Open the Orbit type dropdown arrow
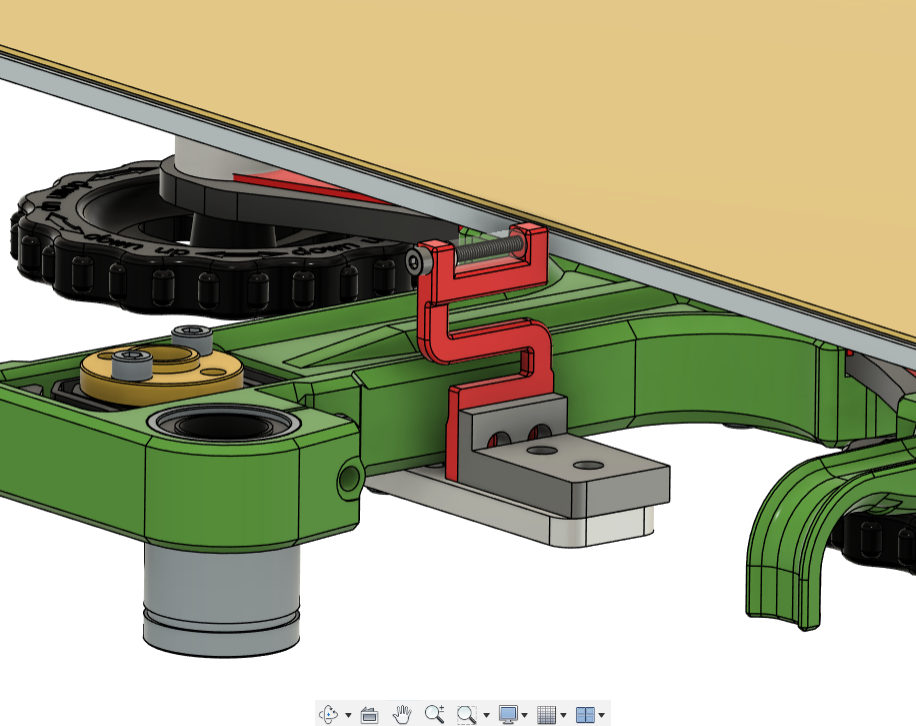Image resolution: width=916 pixels, height=726 pixels. [x=348, y=715]
